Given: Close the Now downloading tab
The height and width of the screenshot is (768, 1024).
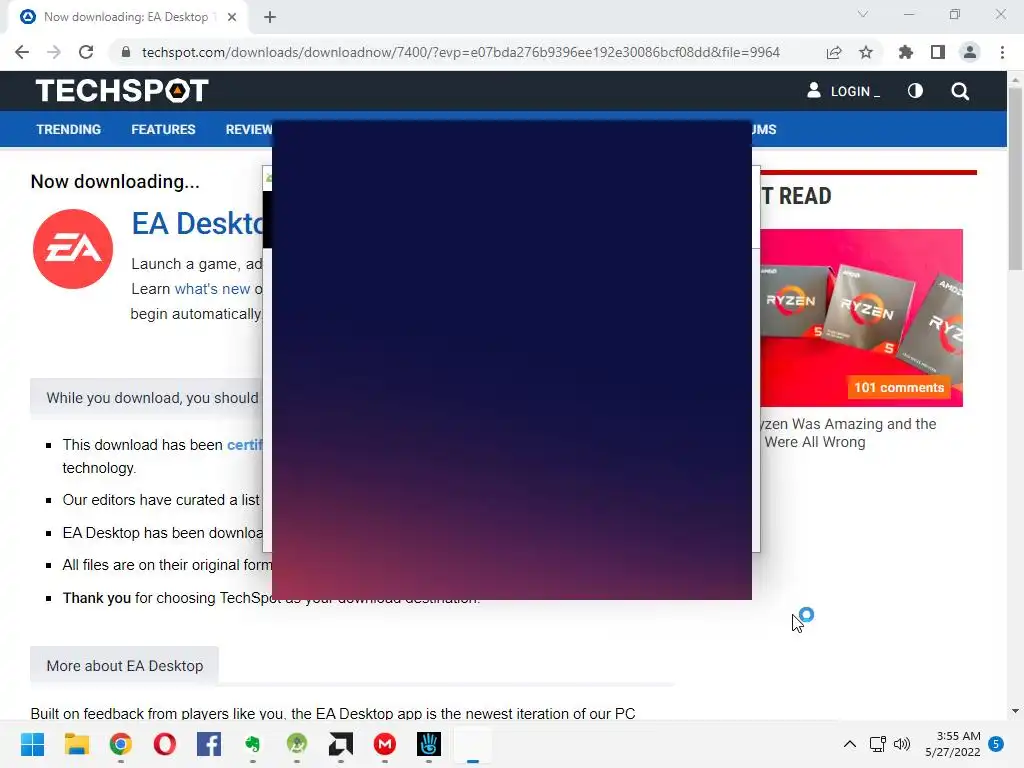Looking at the screenshot, I should point(232,17).
